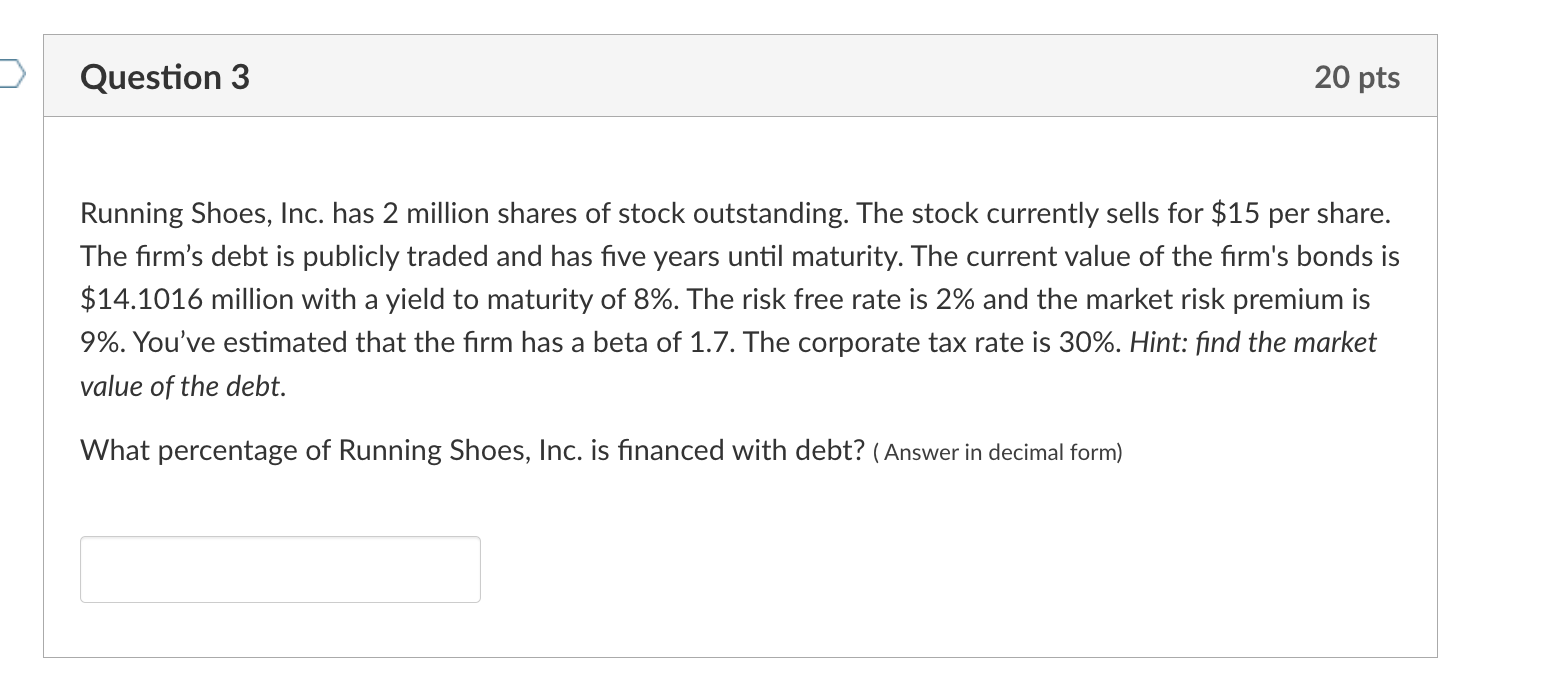Viewport: 1544px width, 694px height.
Task: Click the answer text input box
Action: tap(280, 569)
